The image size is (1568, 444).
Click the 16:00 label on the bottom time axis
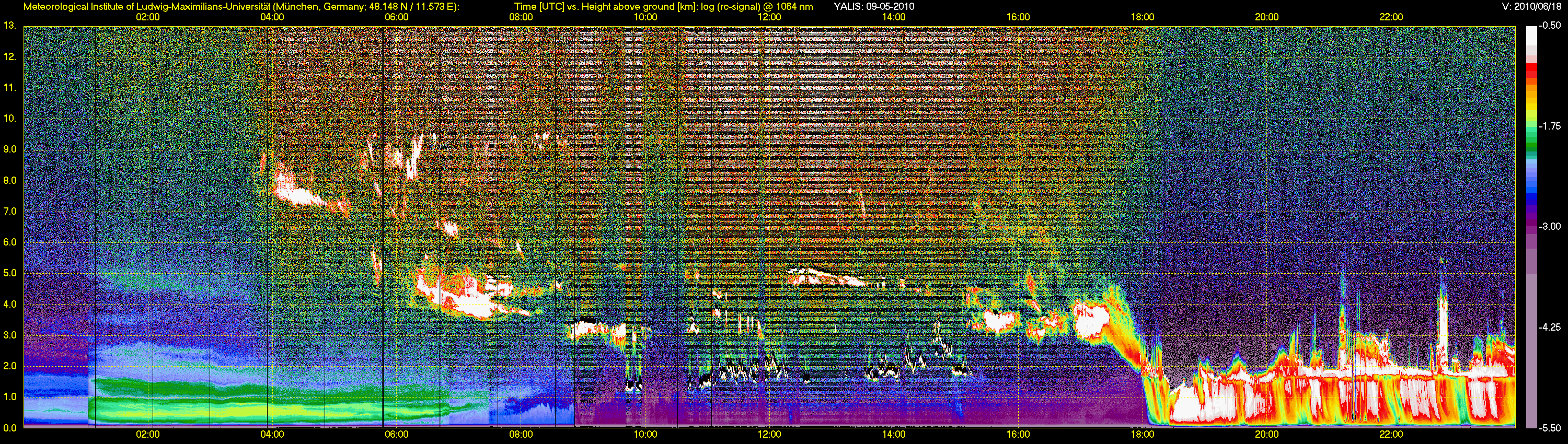1018,434
